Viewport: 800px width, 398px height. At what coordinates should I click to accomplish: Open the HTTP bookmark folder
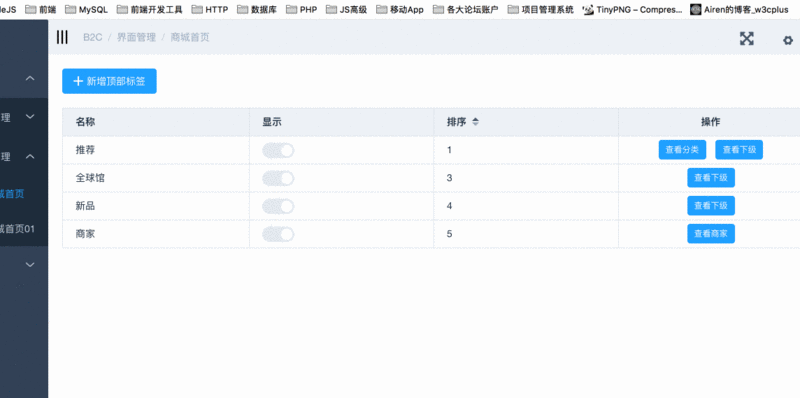(210, 9)
